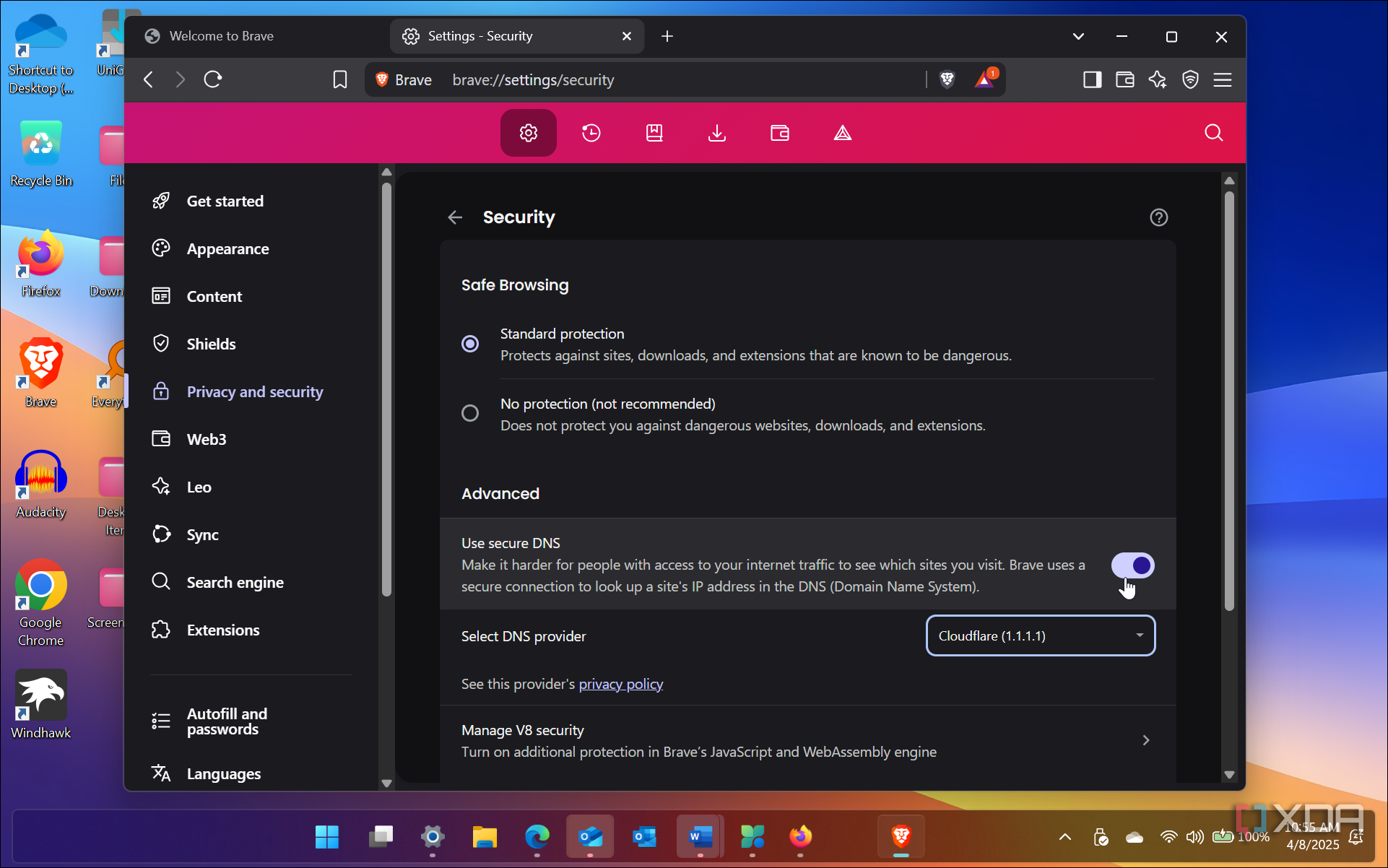Screen dimensions: 1388x868
Task: Open Bookmarks from the pink toolbar
Action: 654,133
